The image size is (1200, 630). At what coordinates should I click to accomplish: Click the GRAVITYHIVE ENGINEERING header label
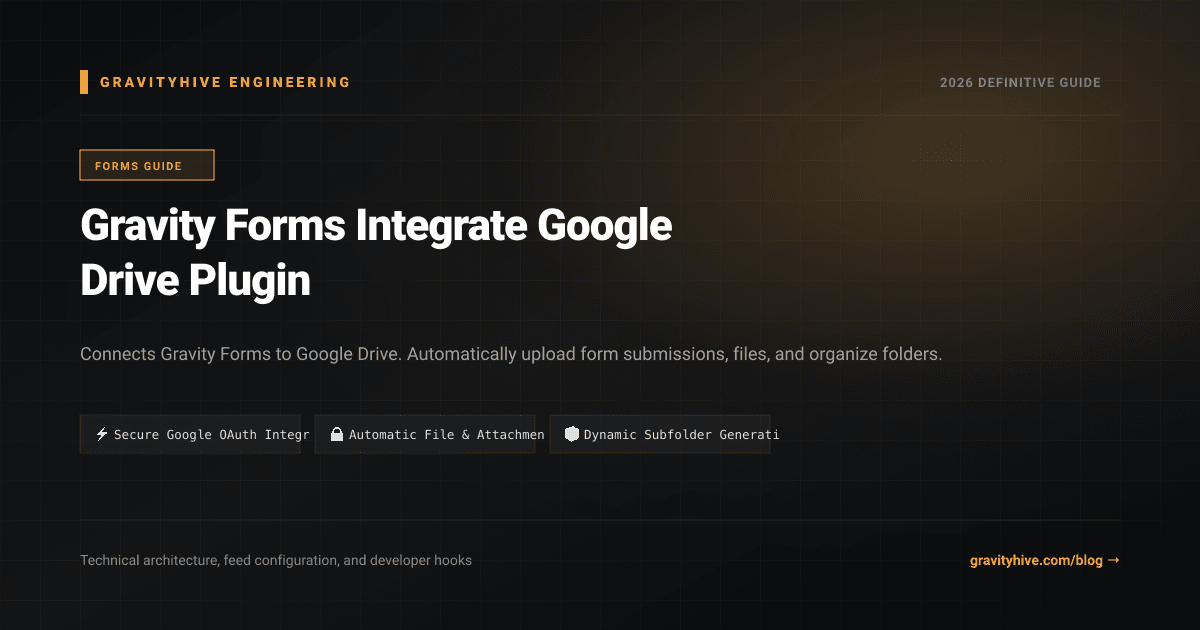click(x=225, y=83)
